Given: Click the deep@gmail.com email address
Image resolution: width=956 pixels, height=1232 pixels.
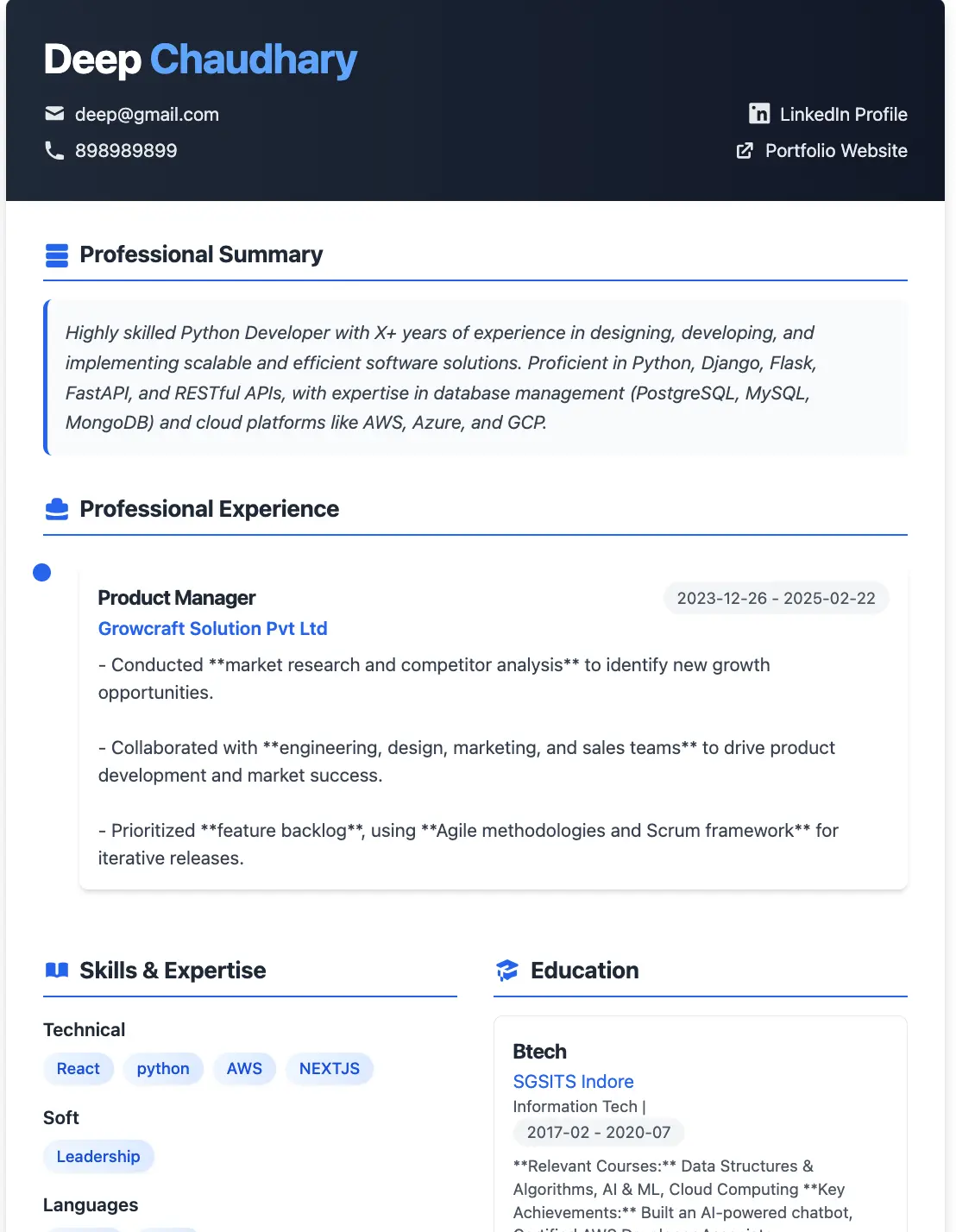Looking at the screenshot, I should 147,115.
